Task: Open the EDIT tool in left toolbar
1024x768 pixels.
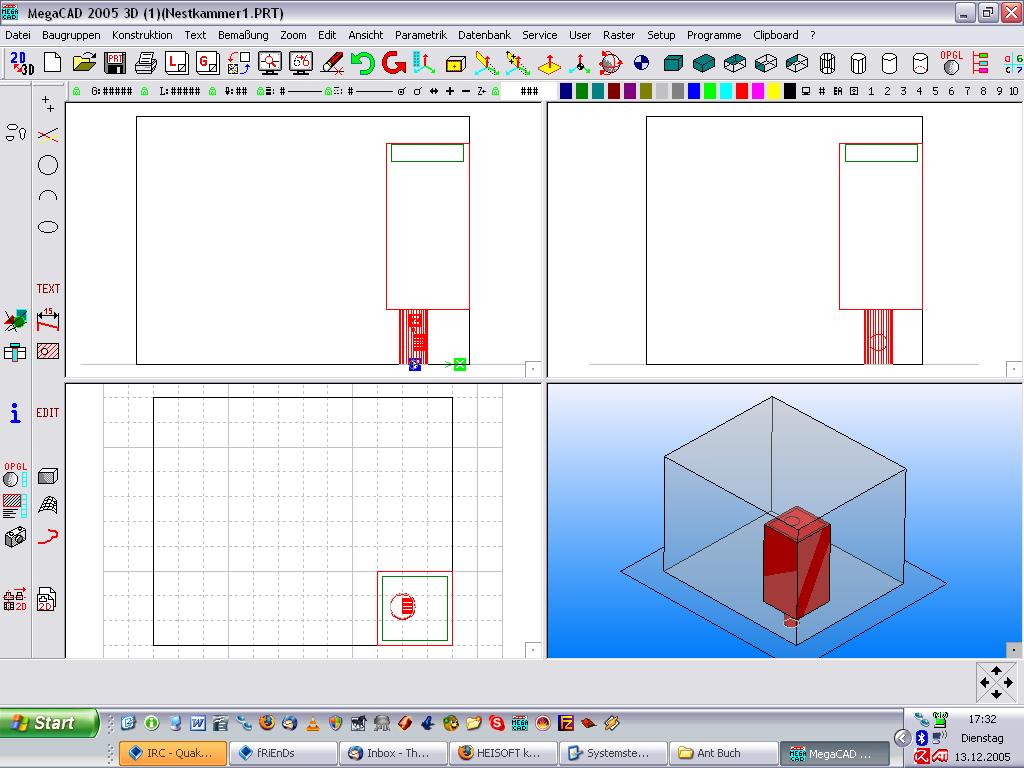Action: pos(48,412)
